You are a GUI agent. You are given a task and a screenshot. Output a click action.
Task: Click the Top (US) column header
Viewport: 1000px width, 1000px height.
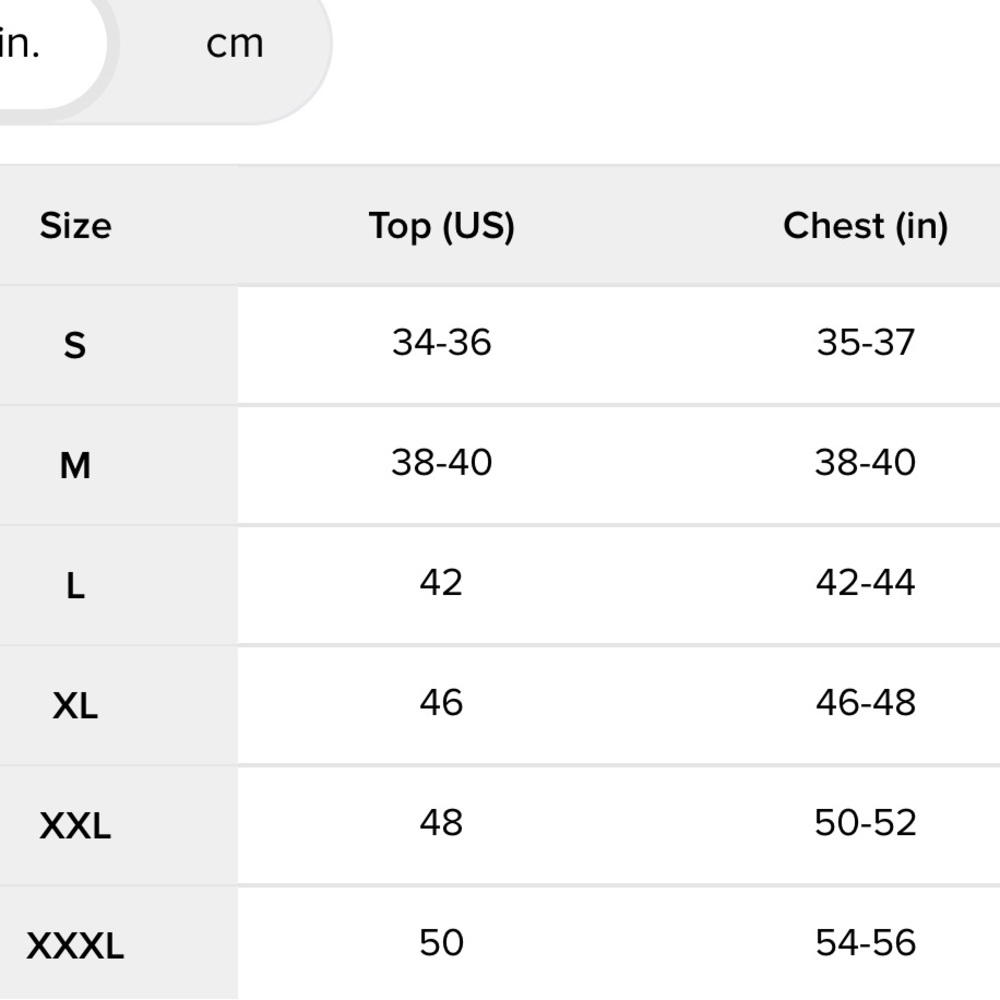(441, 226)
